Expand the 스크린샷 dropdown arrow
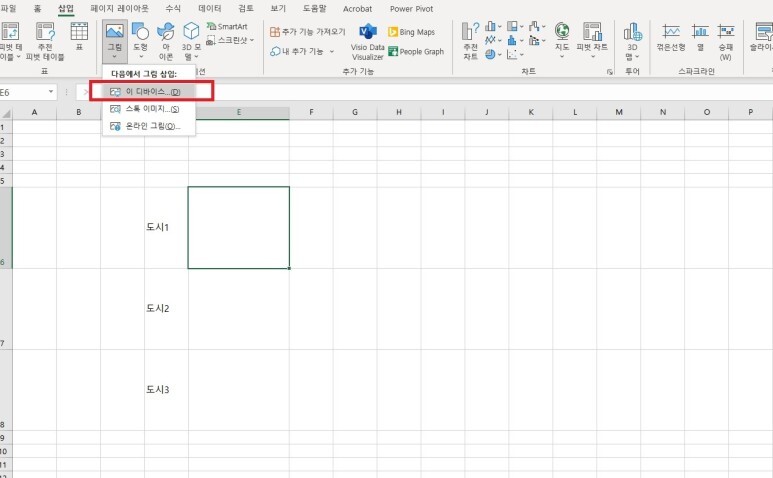Screen dimensions: 773x478 251,40
